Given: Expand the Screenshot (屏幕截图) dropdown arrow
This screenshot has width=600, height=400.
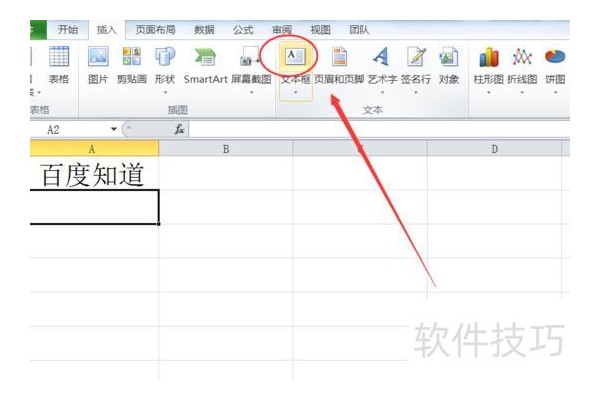Looking at the screenshot, I should tap(251, 93).
